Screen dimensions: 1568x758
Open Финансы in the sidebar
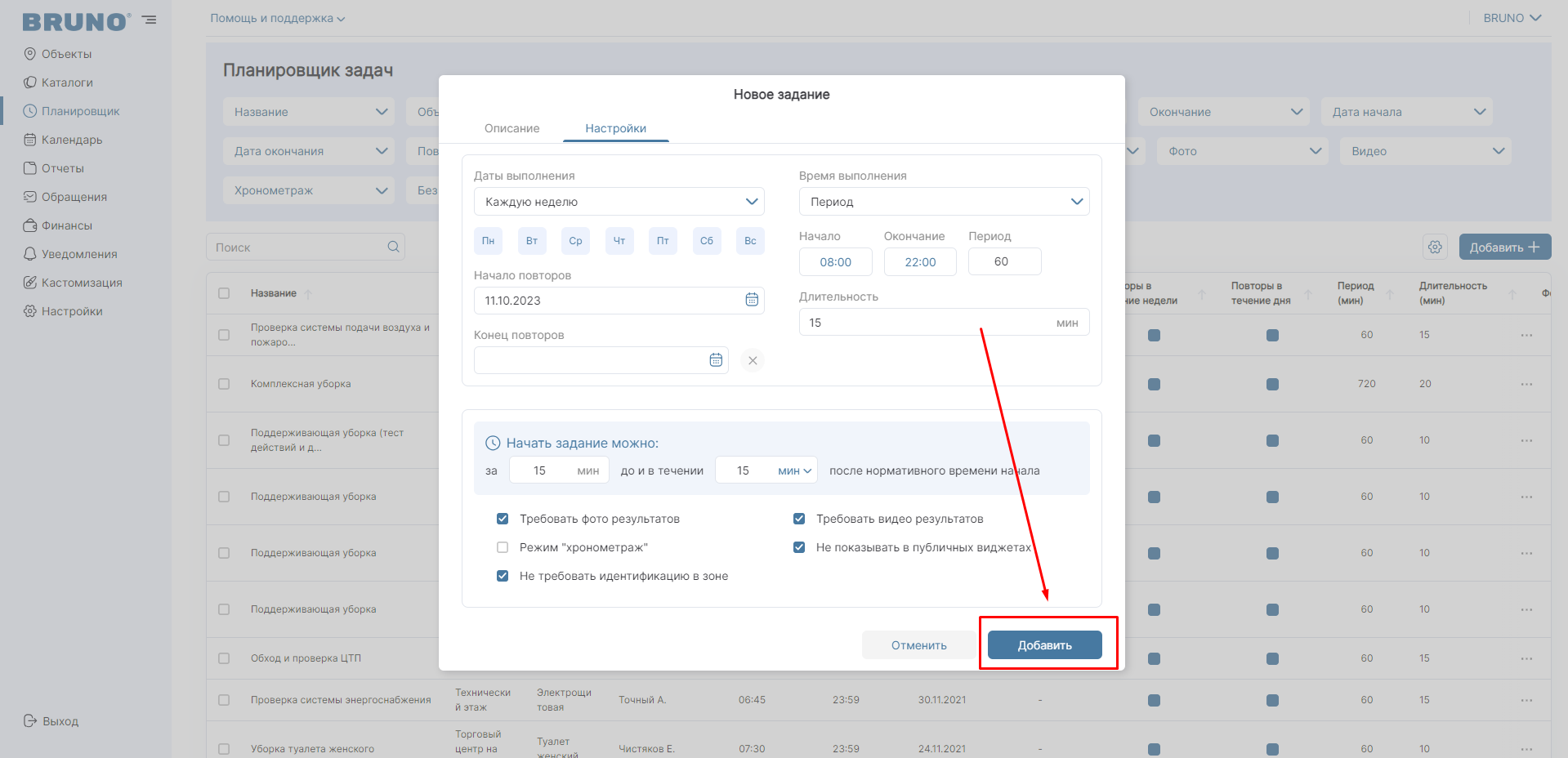point(58,225)
